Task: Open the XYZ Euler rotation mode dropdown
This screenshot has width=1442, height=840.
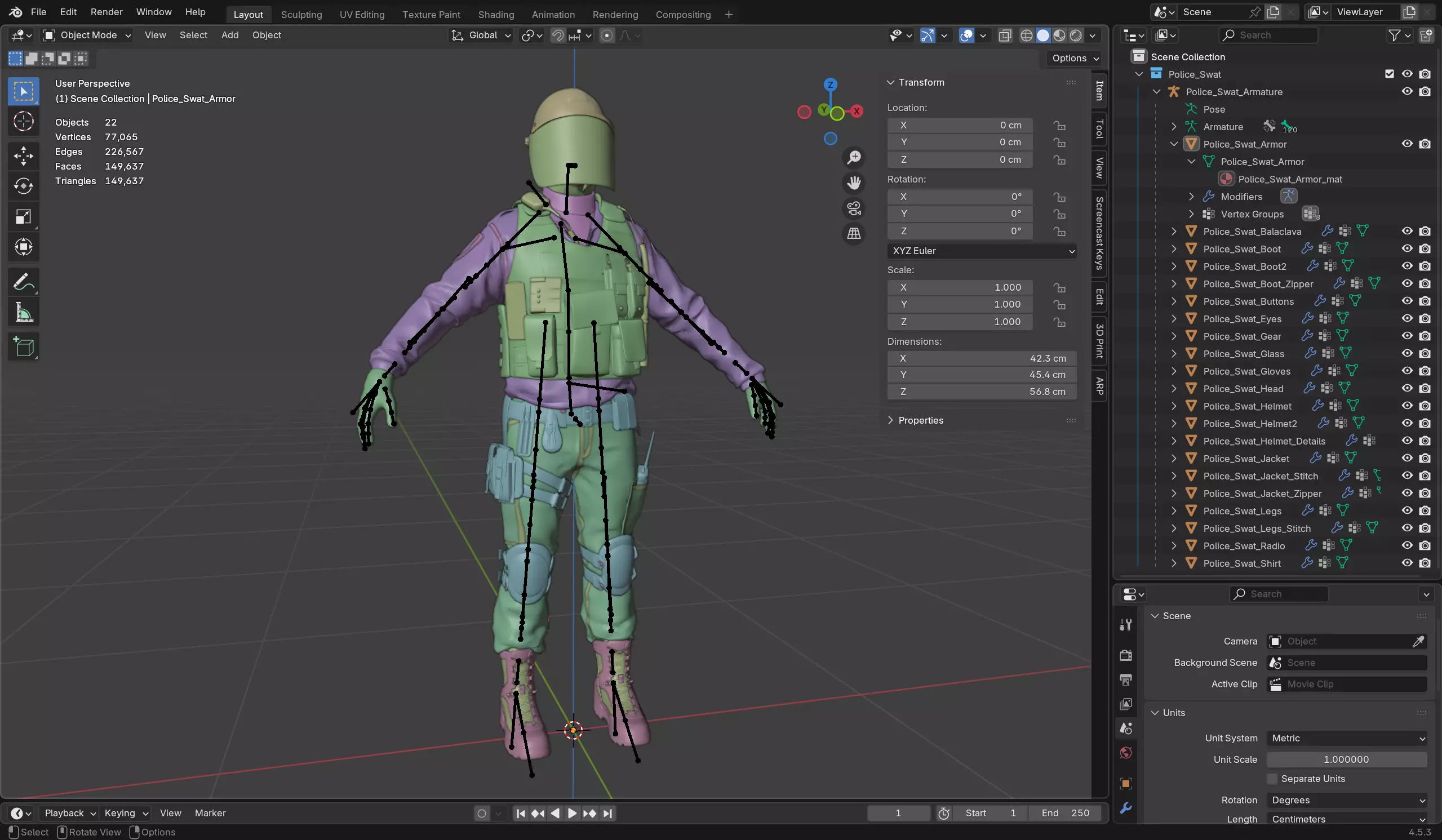Action: click(x=982, y=251)
